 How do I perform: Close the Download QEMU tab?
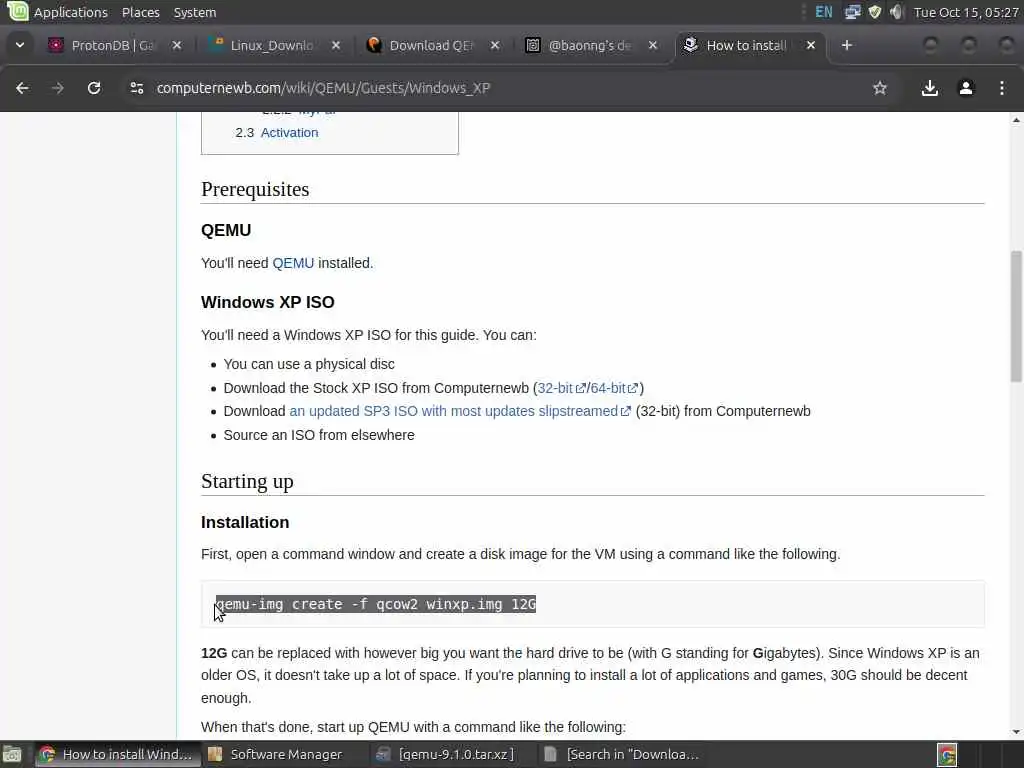[495, 45]
